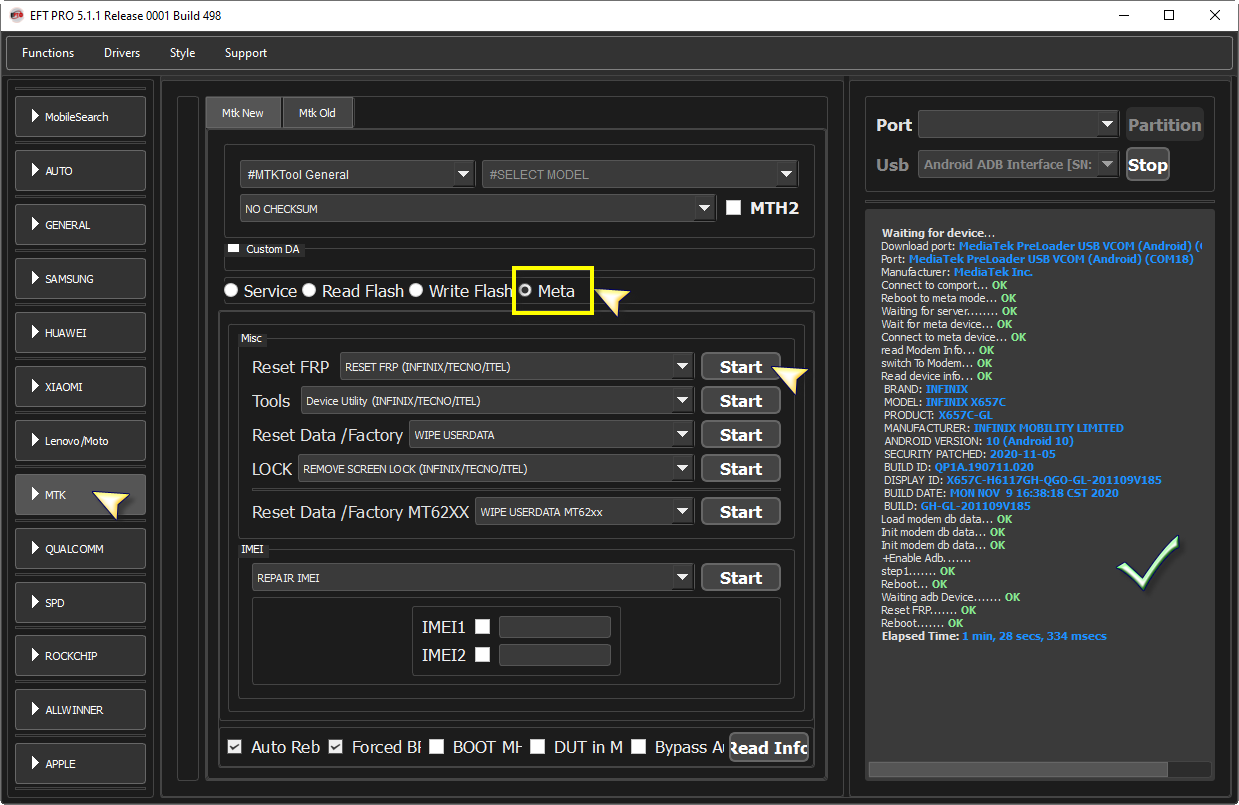
Task: Enable the IMEI1 checkbox
Action: [483, 627]
